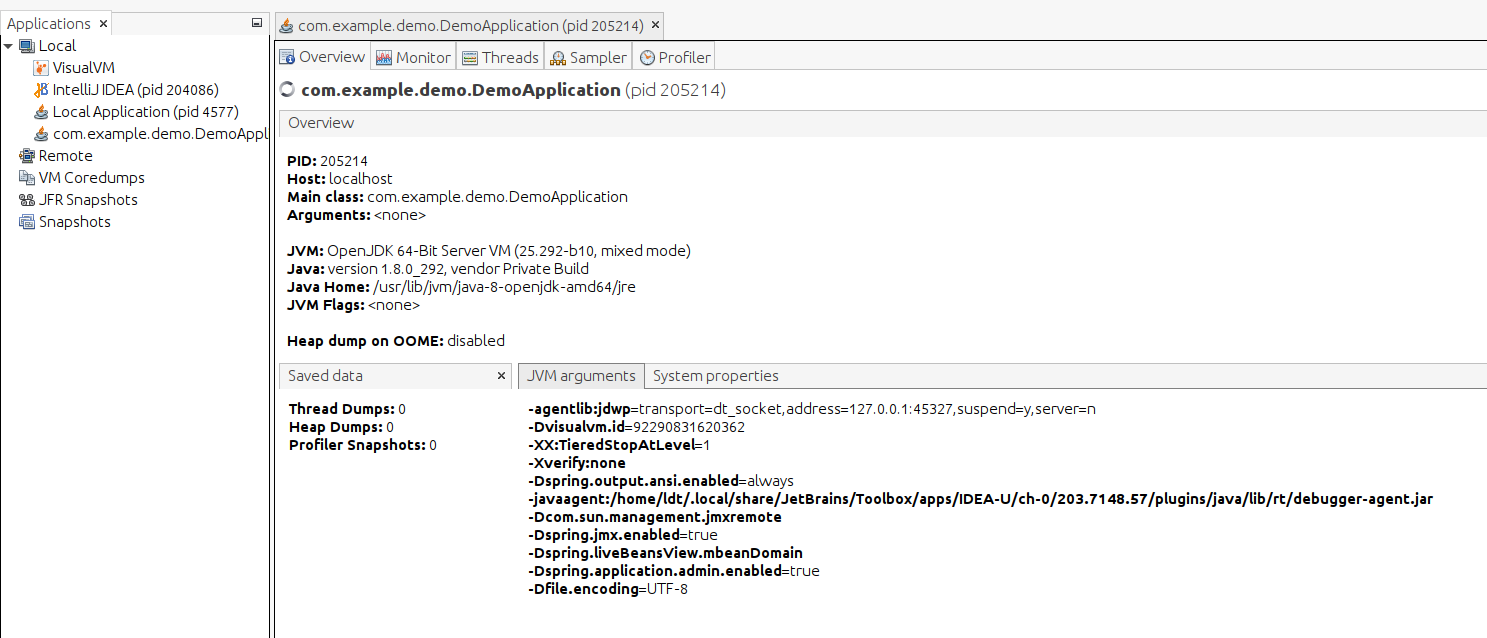Click the com.example.demo.DemoAppl Java icon in tree

point(41,134)
